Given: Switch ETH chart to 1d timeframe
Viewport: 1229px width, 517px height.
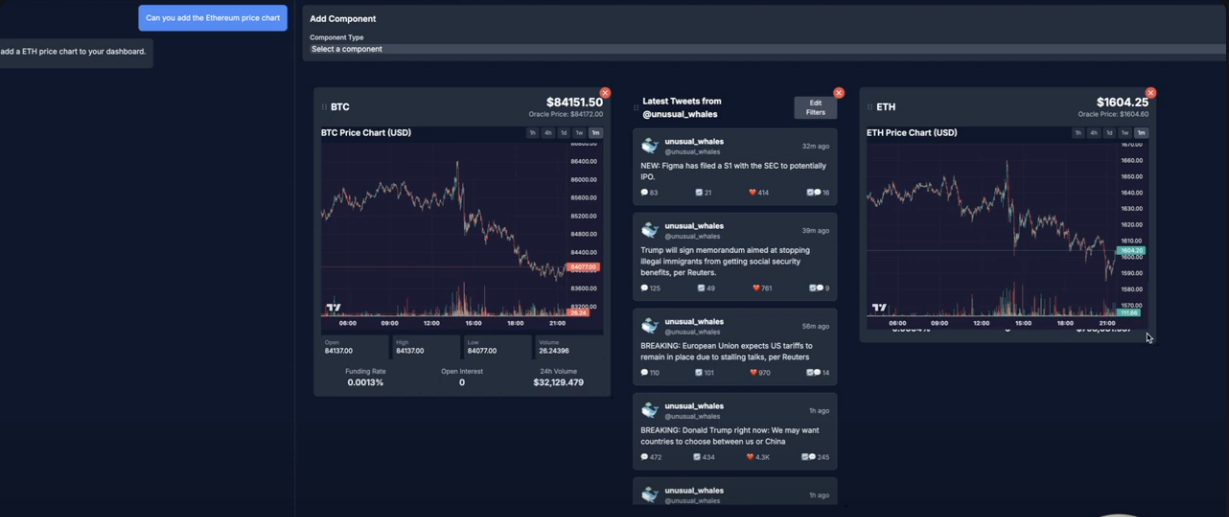Looking at the screenshot, I should (1109, 133).
